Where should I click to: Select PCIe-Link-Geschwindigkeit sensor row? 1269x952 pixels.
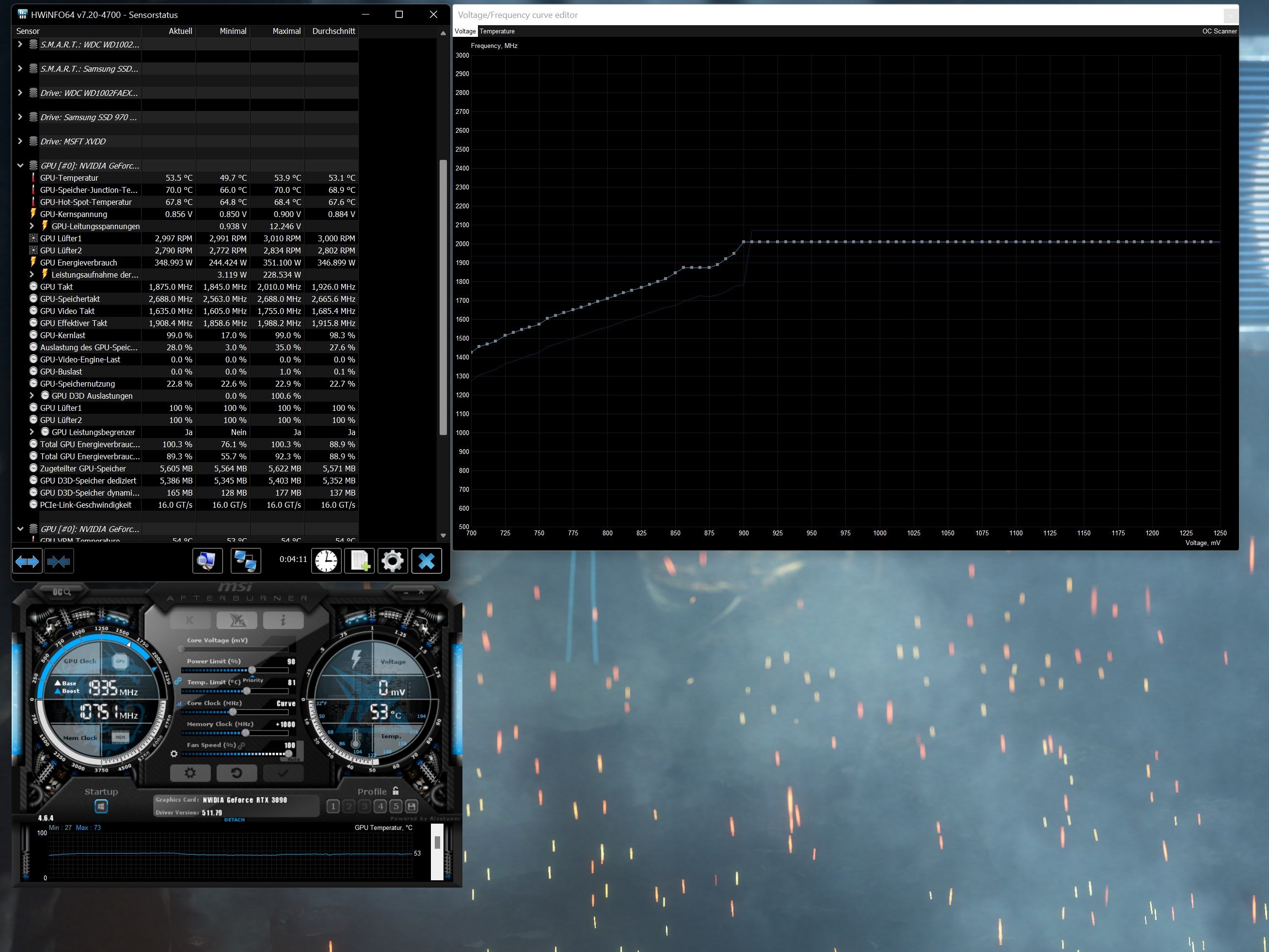click(x=186, y=505)
